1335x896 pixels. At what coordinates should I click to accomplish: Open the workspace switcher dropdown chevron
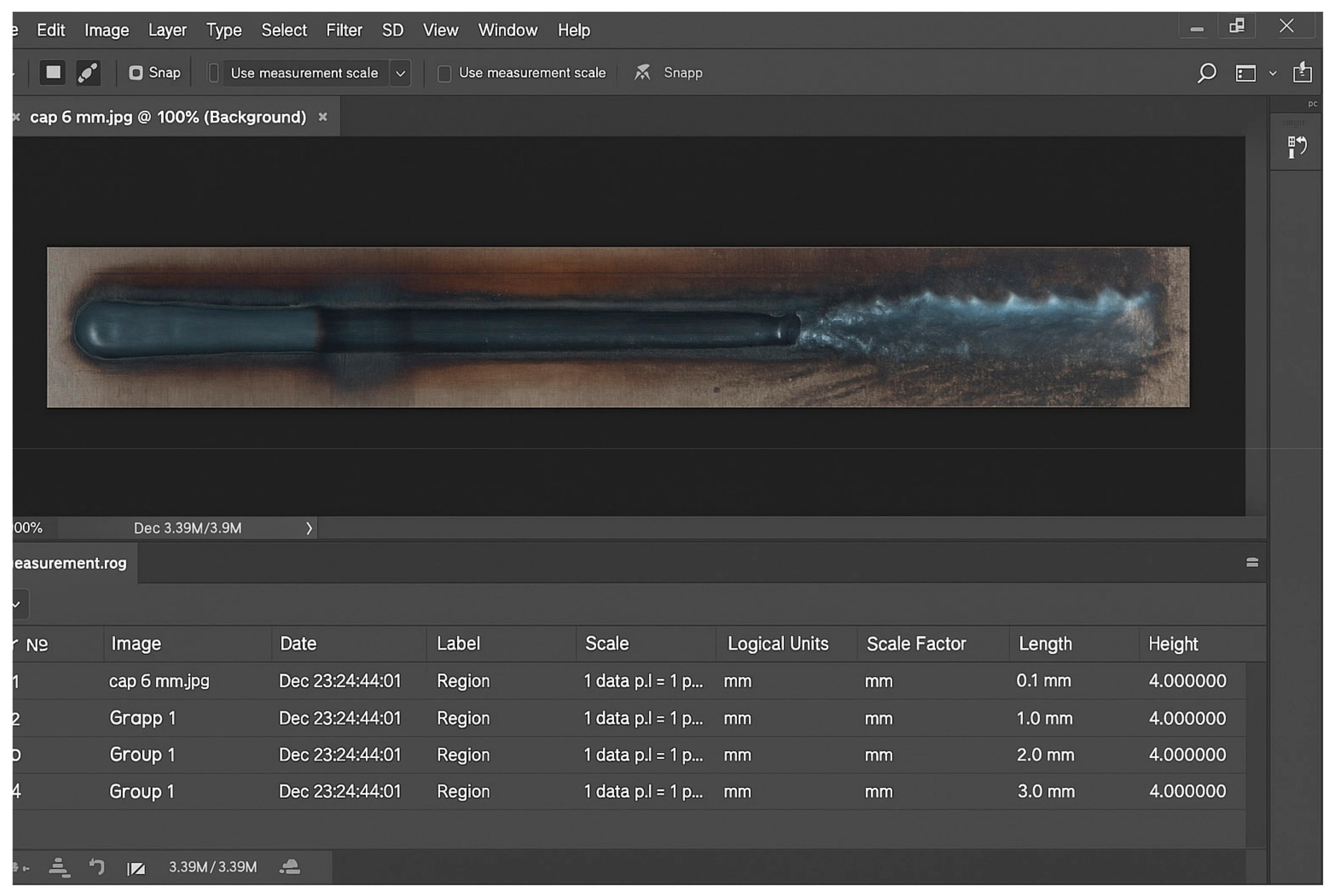point(1272,73)
